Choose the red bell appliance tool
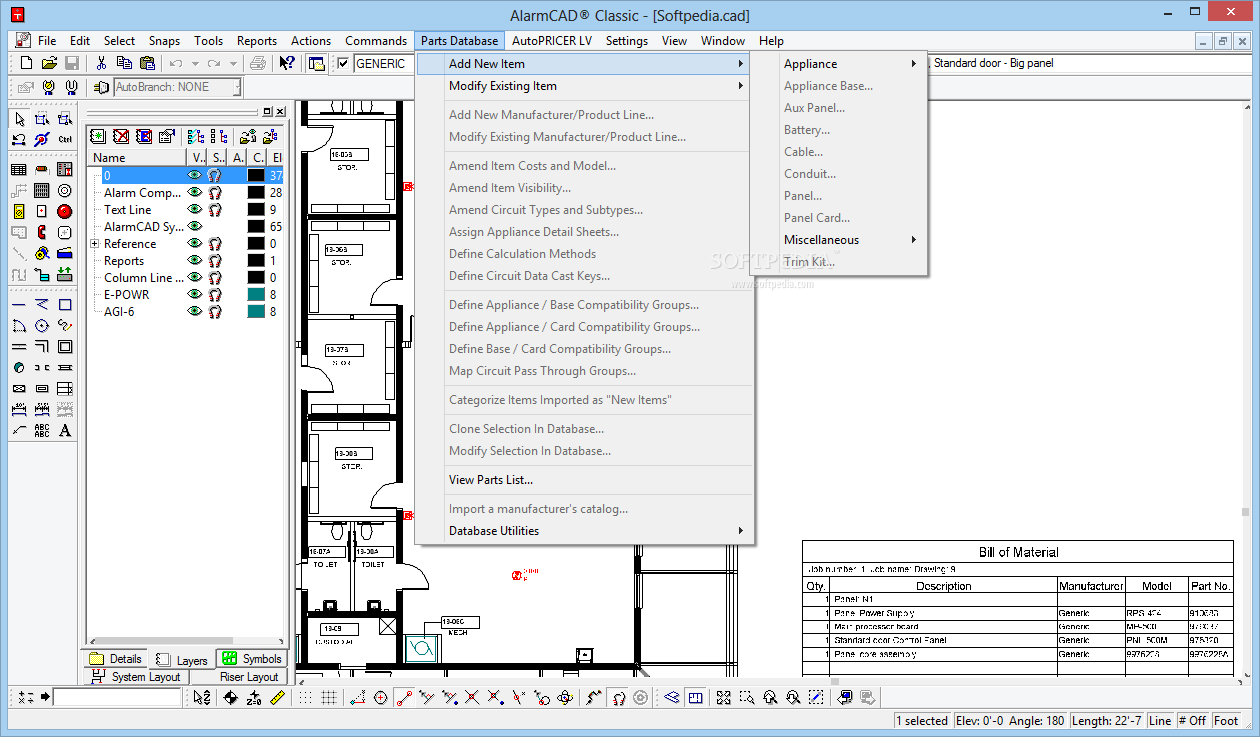The height and width of the screenshot is (737, 1260). (64, 211)
